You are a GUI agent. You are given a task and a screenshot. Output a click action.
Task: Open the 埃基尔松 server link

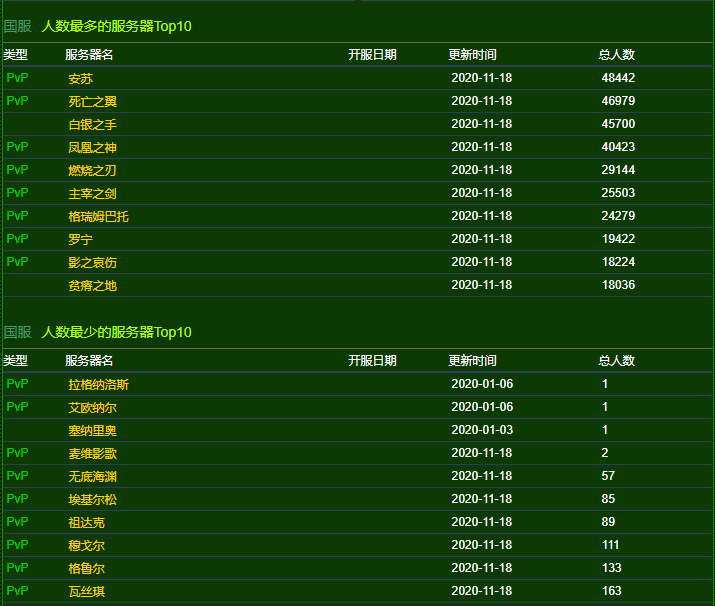pos(93,499)
